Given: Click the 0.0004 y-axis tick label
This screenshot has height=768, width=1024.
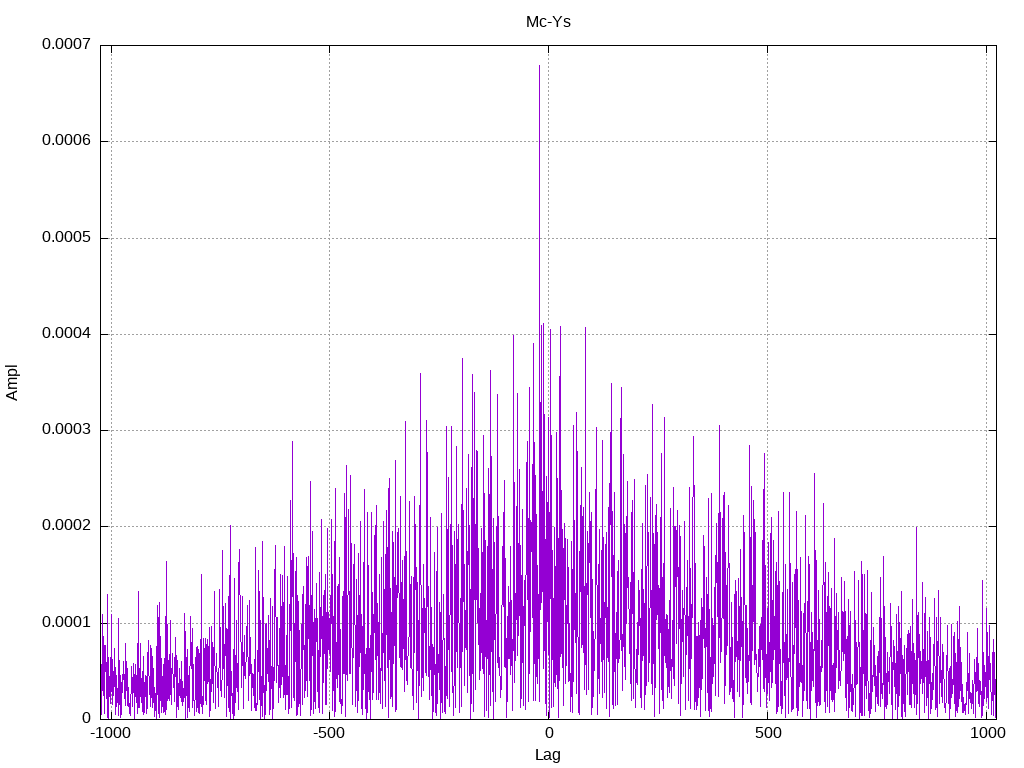Looking at the screenshot, I should click(67, 333).
